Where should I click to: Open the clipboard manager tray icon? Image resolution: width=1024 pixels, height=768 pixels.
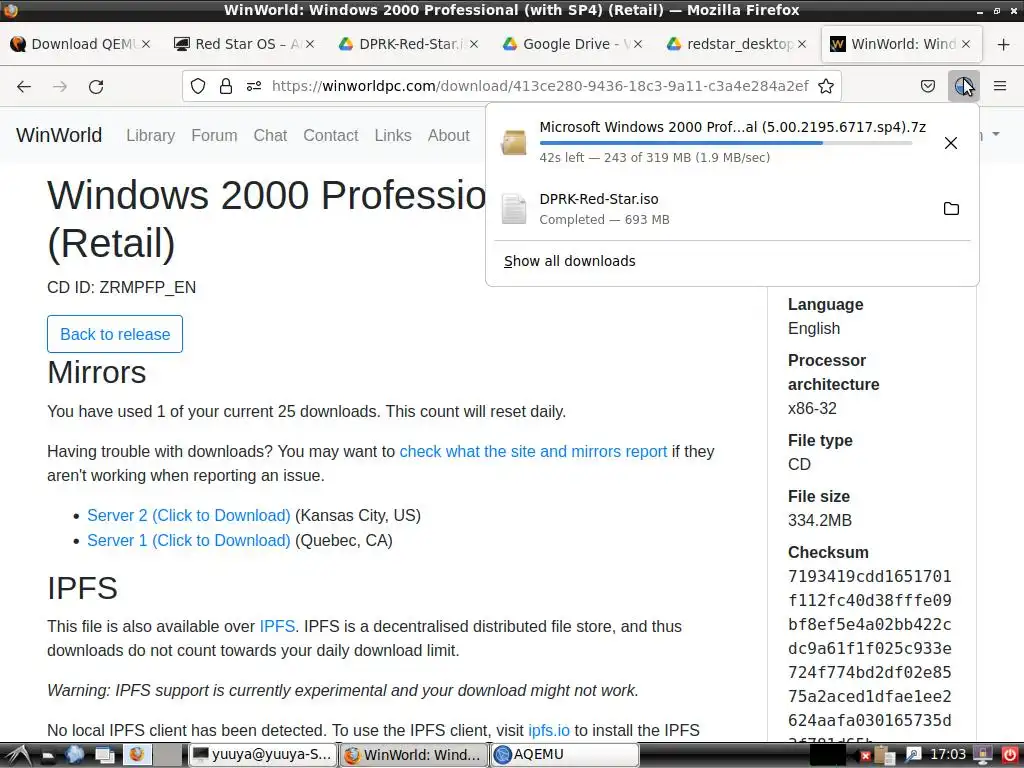point(884,755)
